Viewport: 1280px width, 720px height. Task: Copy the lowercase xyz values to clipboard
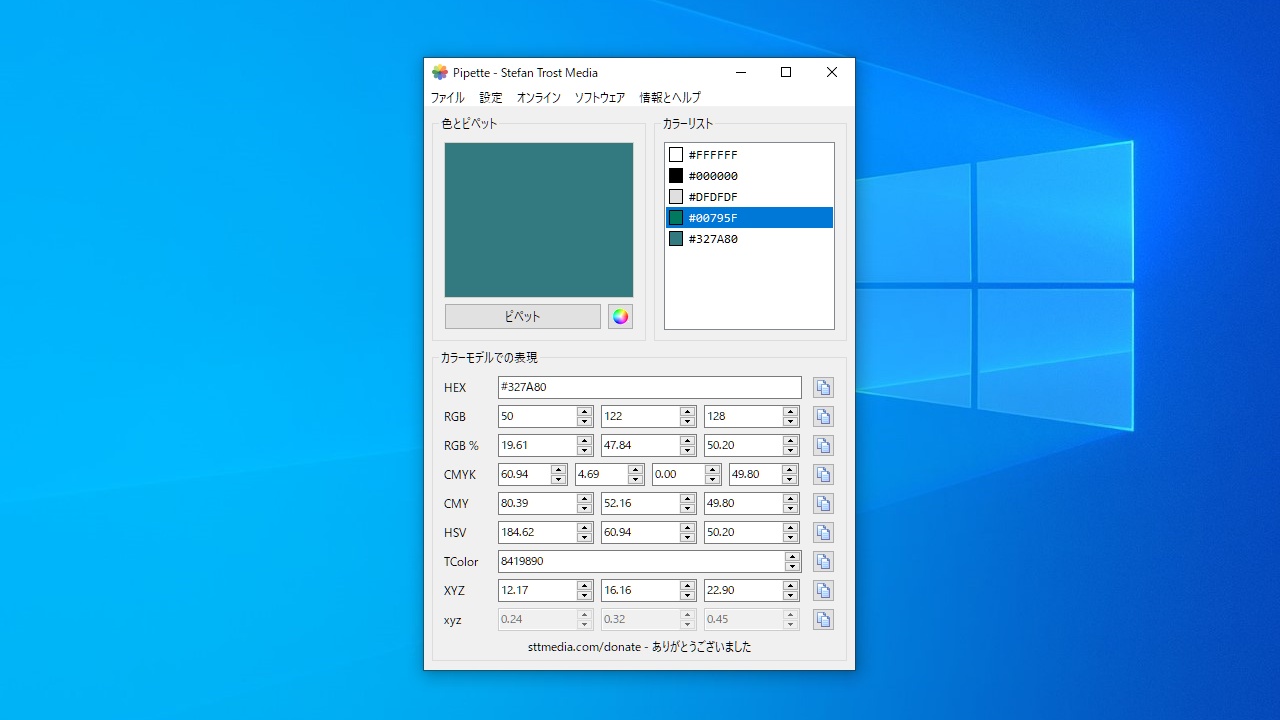point(823,620)
